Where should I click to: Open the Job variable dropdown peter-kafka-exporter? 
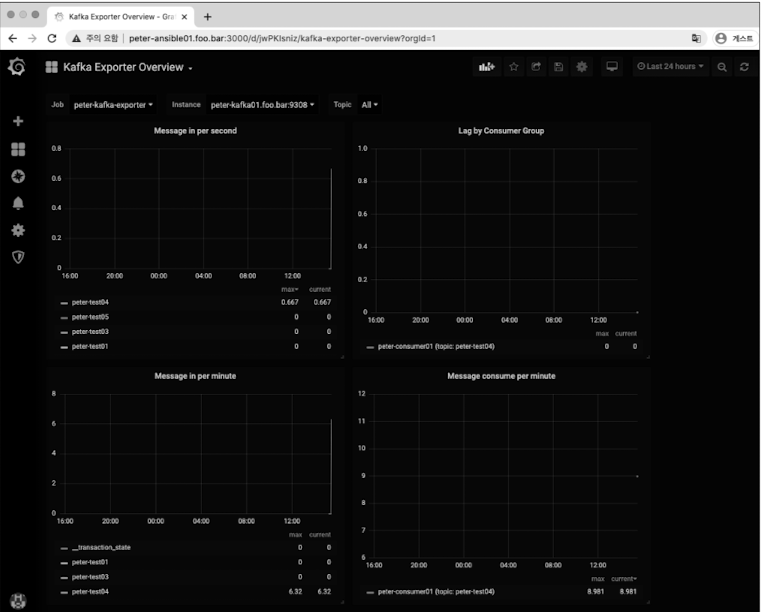(113, 105)
